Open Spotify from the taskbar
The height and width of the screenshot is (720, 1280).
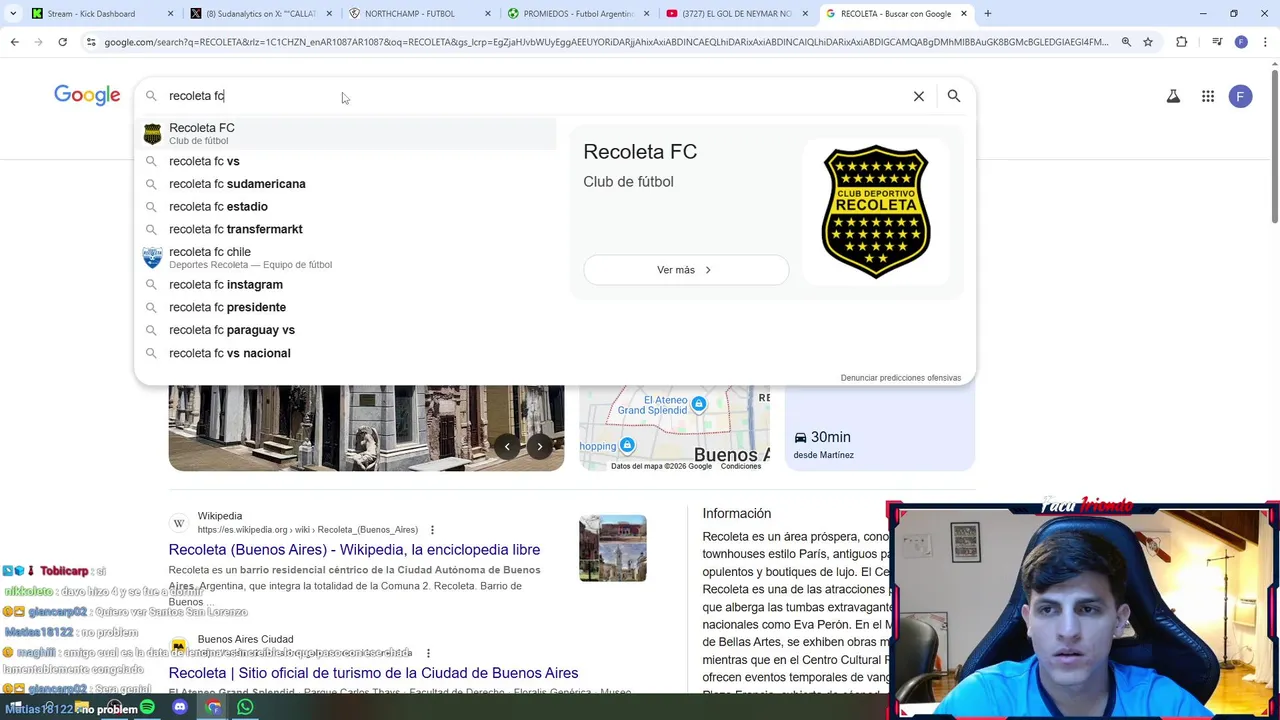[x=148, y=707]
